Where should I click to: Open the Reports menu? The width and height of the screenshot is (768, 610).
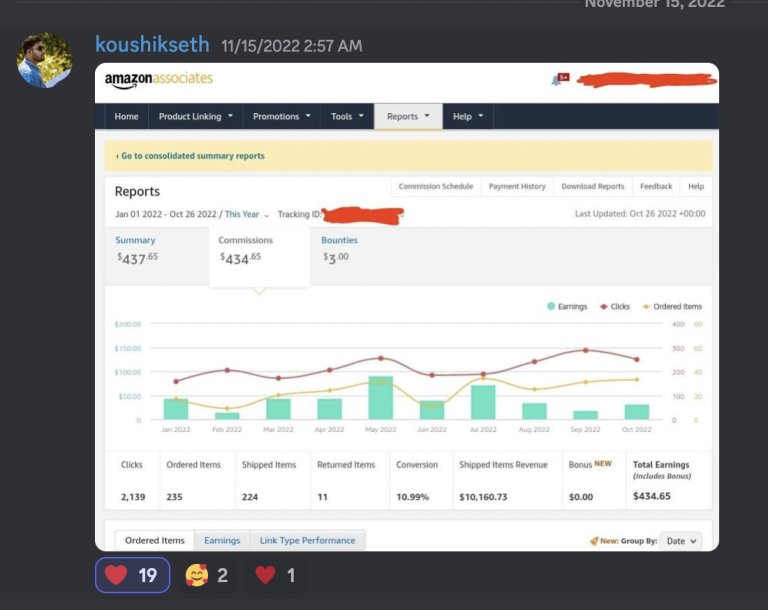click(x=408, y=116)
